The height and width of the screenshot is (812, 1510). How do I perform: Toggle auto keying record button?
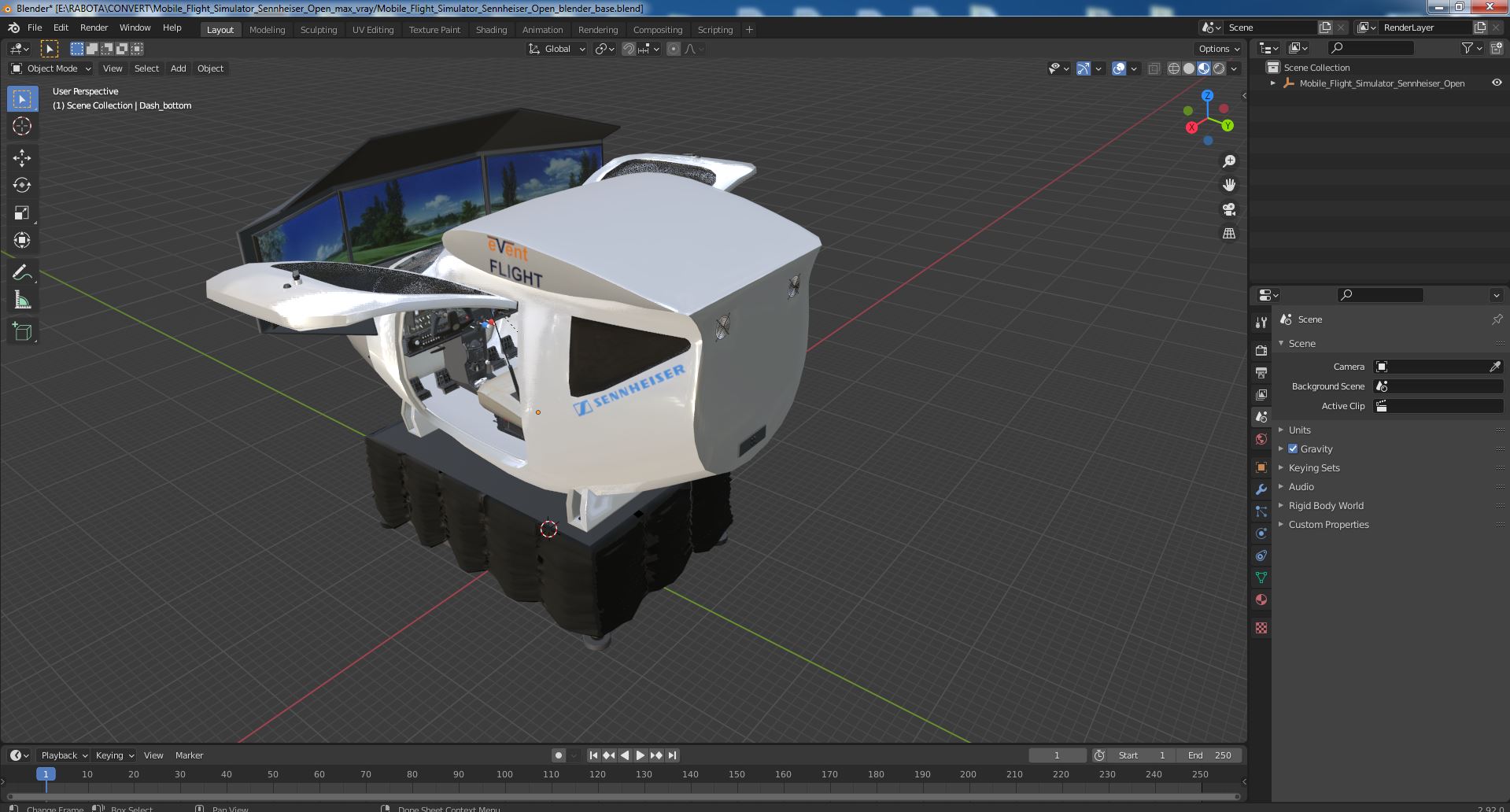click(x=559, y=755)
